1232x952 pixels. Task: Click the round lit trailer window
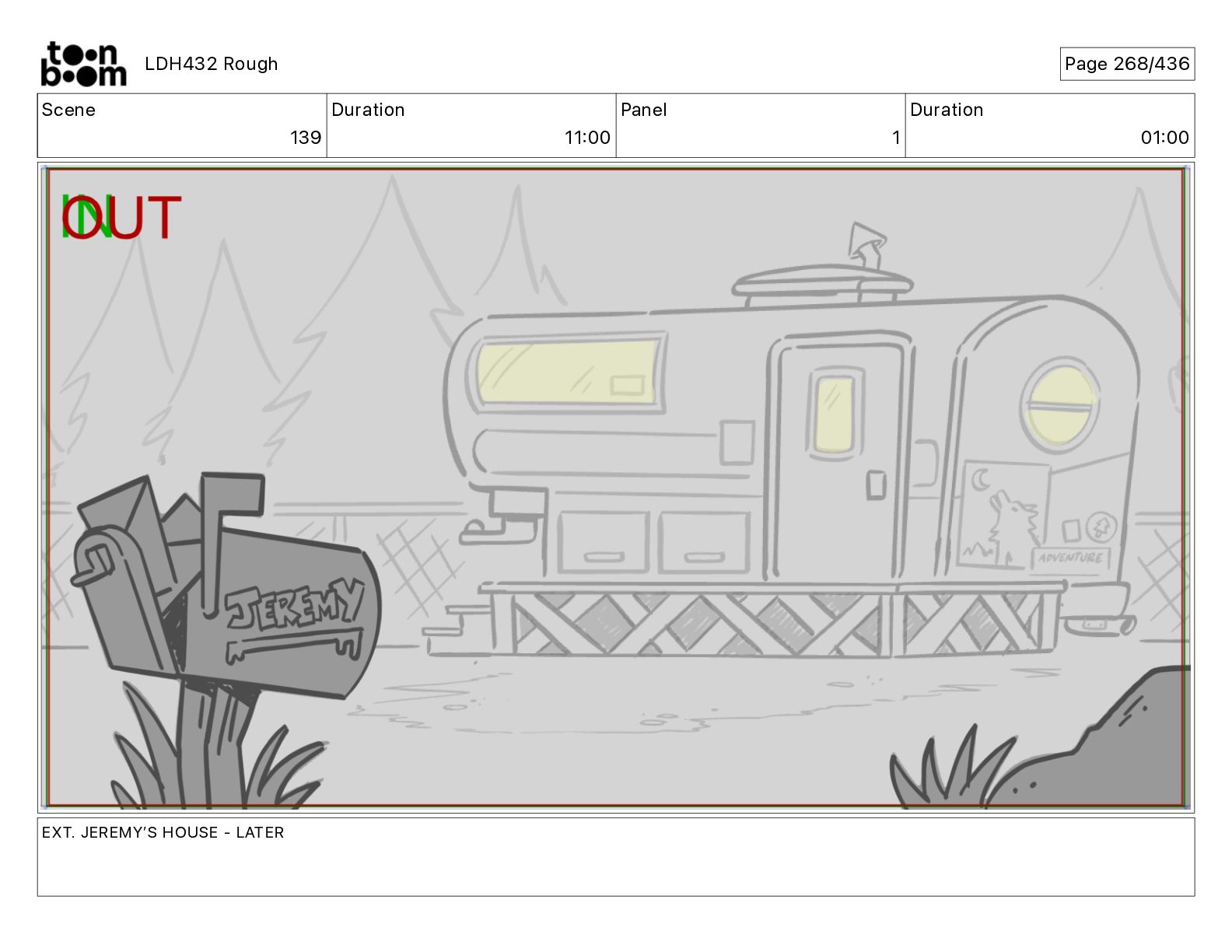(1060, 404)
